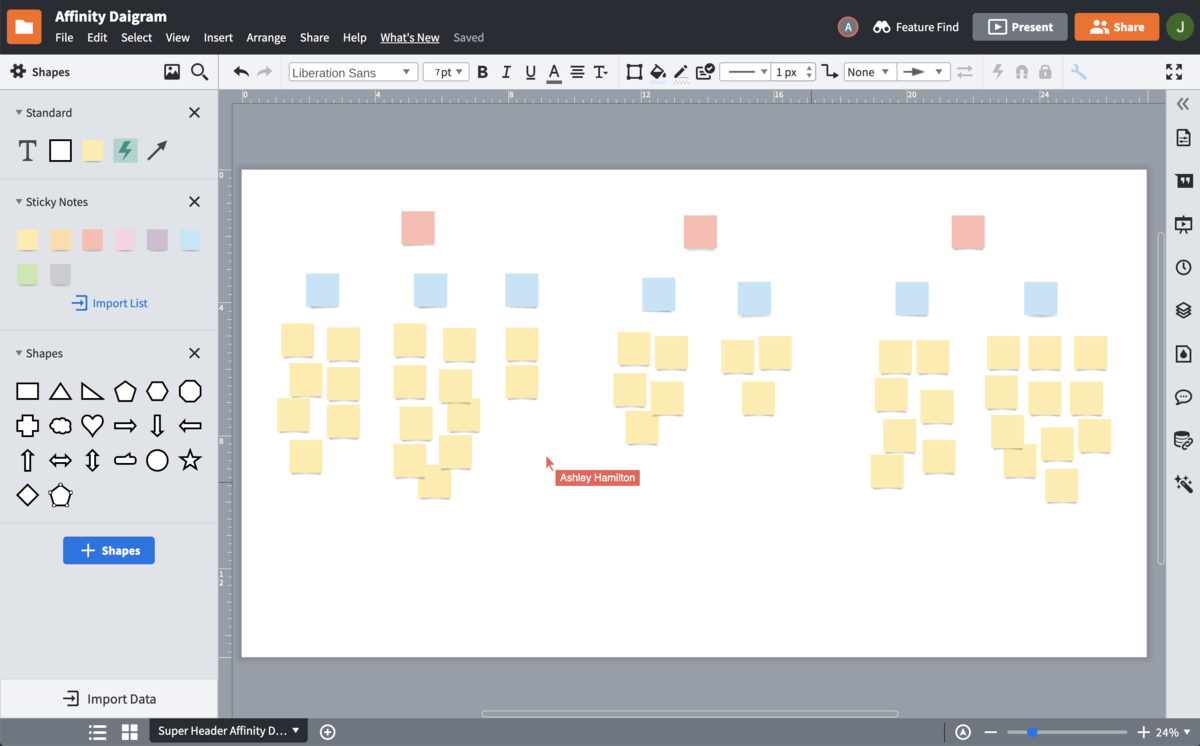The image size is (1200, 746).
Task: Open the Layers panel on the right sidebar
Action: [1183, 310]
